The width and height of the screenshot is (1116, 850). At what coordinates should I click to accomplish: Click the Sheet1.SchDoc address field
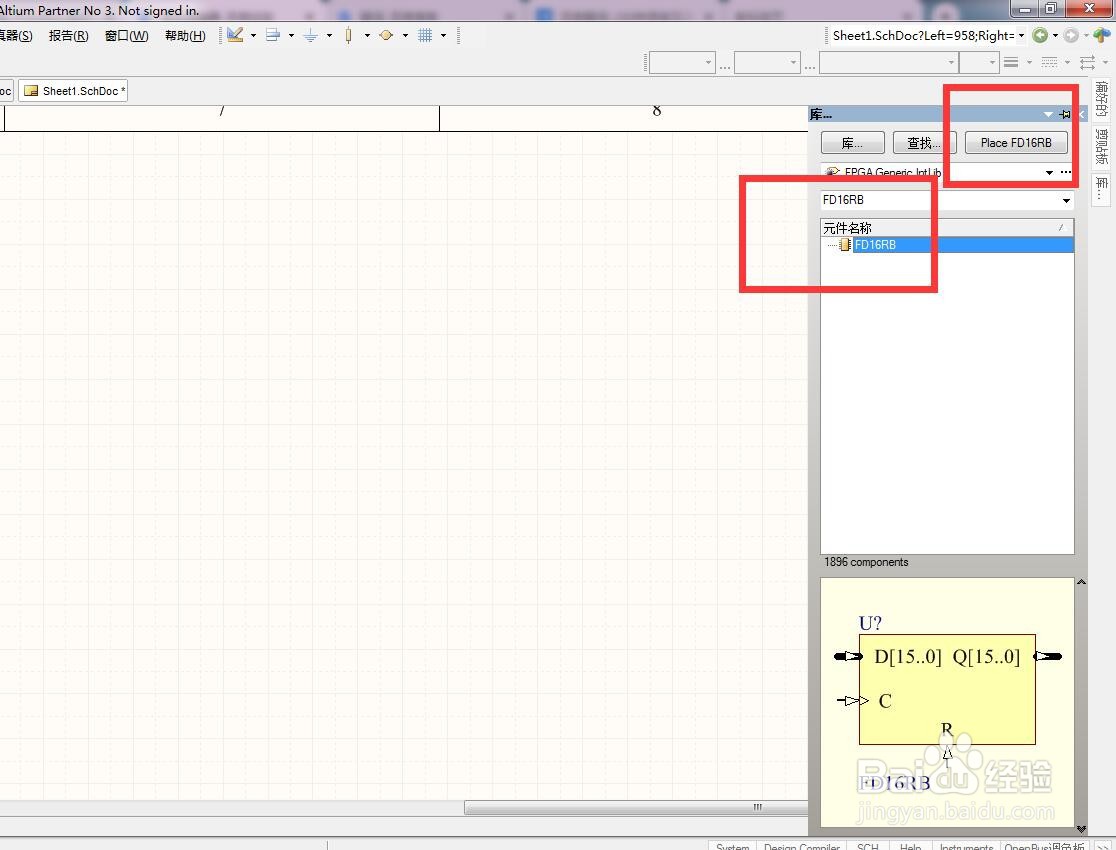point(923,36)
